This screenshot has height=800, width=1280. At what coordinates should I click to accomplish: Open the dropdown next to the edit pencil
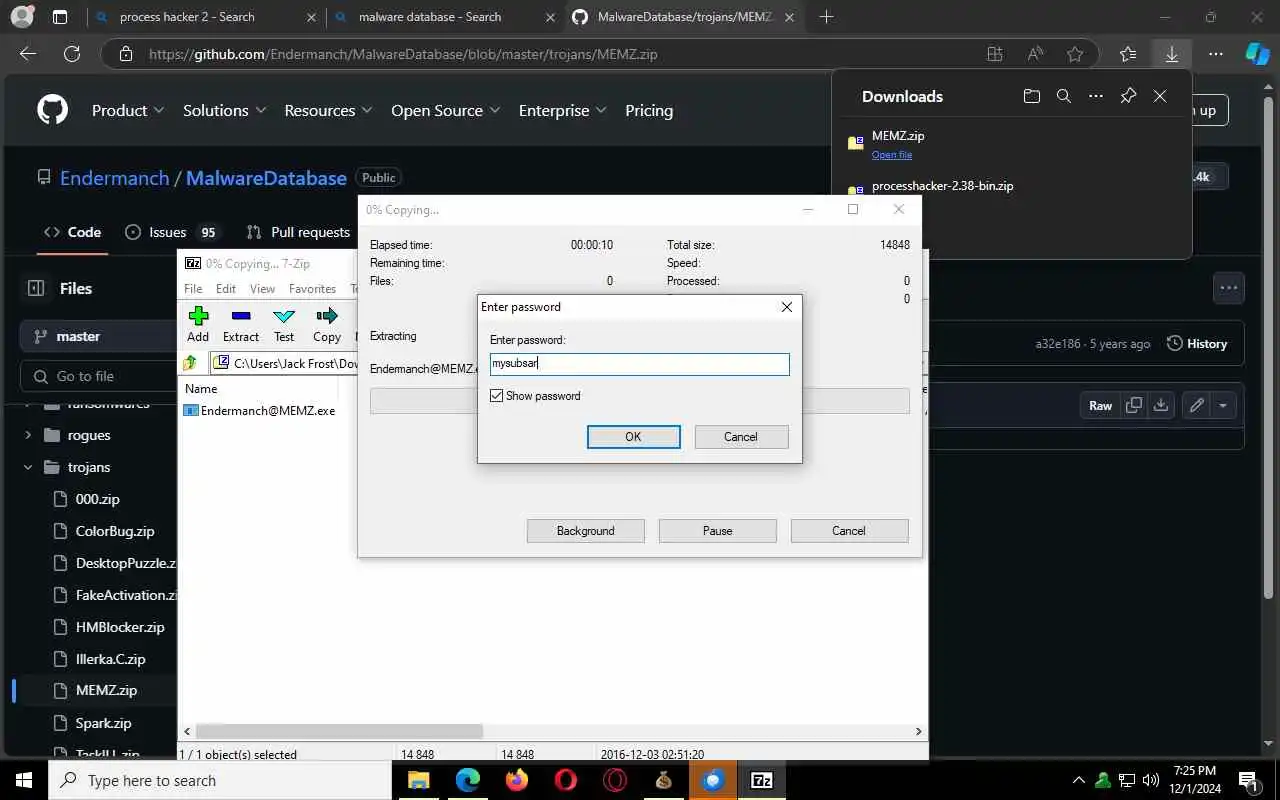1223,405
